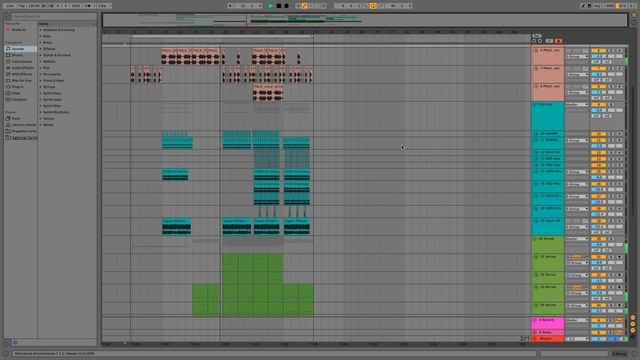Click the Set locator button
Image resolution: width=640 pixels, height=360 pixels.
(537, 36)
